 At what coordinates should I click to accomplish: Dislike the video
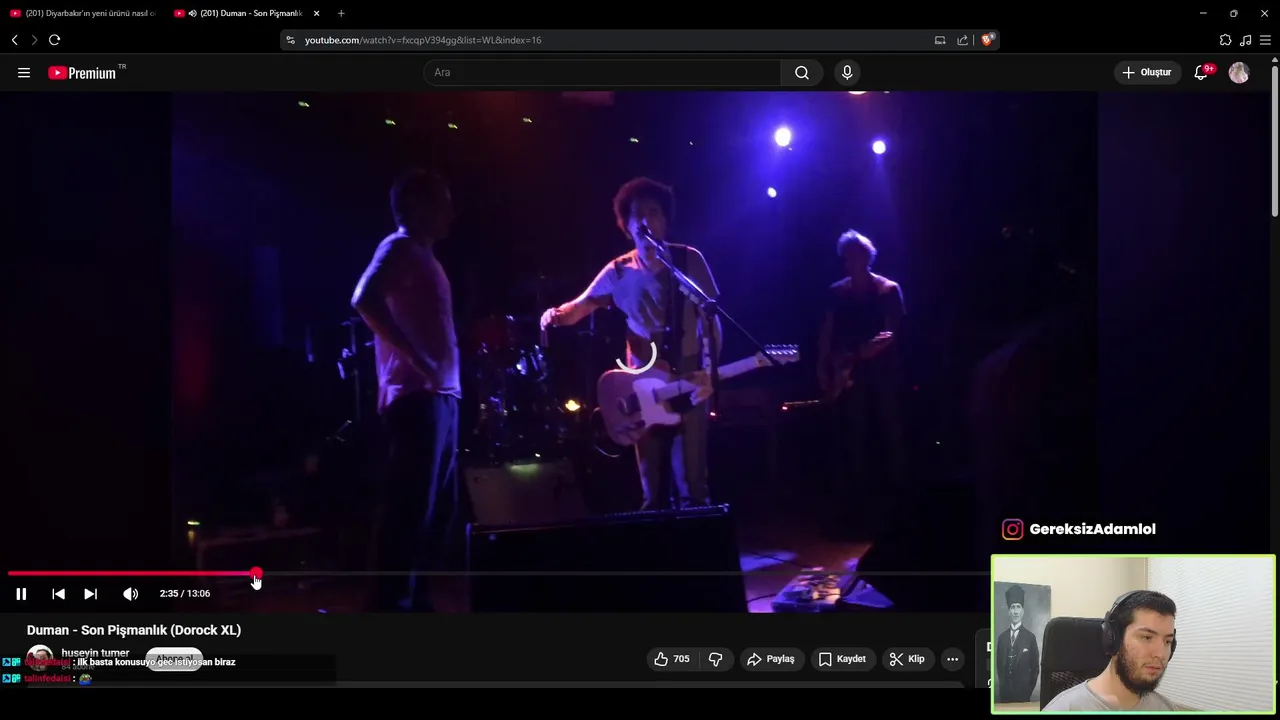point(716,659)
